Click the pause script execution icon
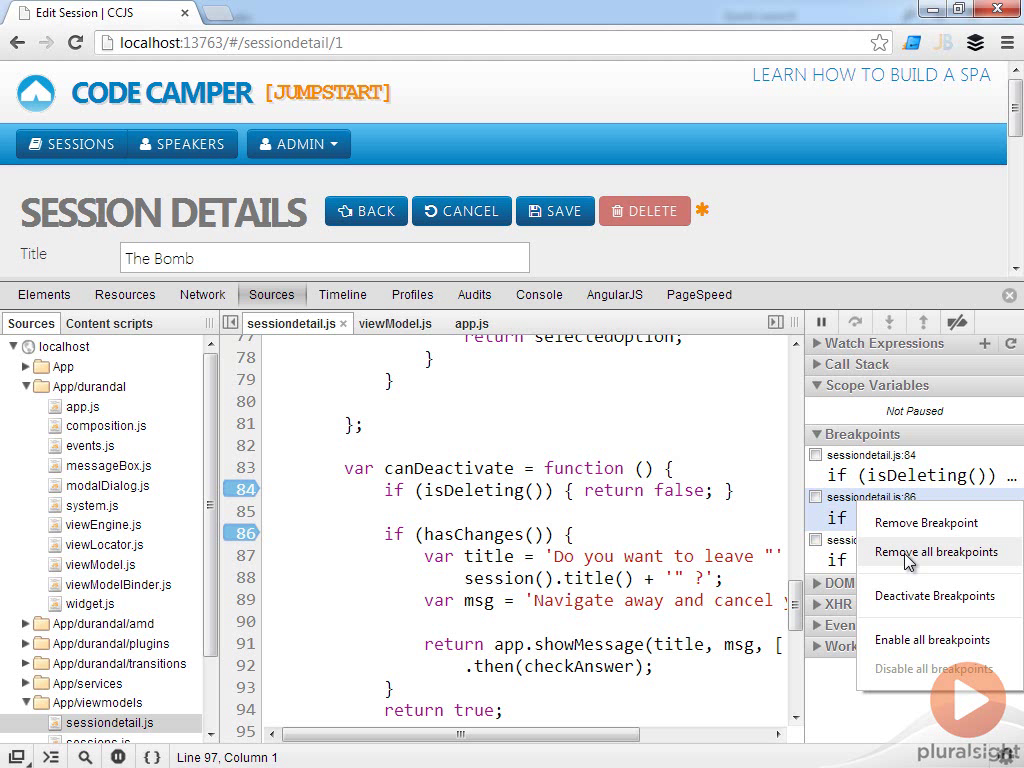 pyautogui.click(x=822, y=322)
